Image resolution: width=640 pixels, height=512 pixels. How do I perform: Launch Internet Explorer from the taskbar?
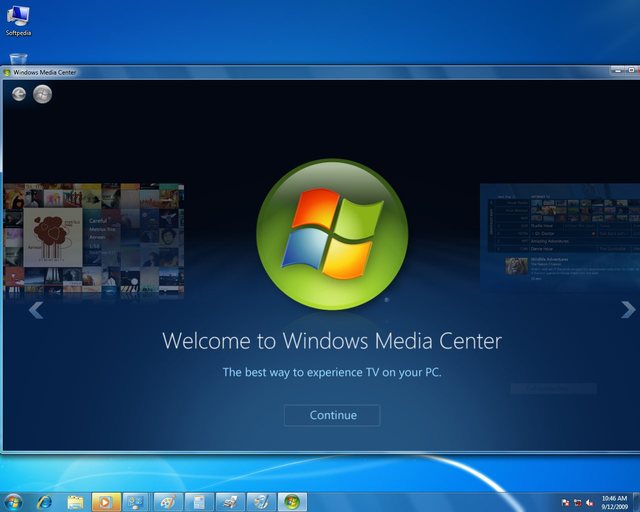pyautogui.click(x=44, y=502)
